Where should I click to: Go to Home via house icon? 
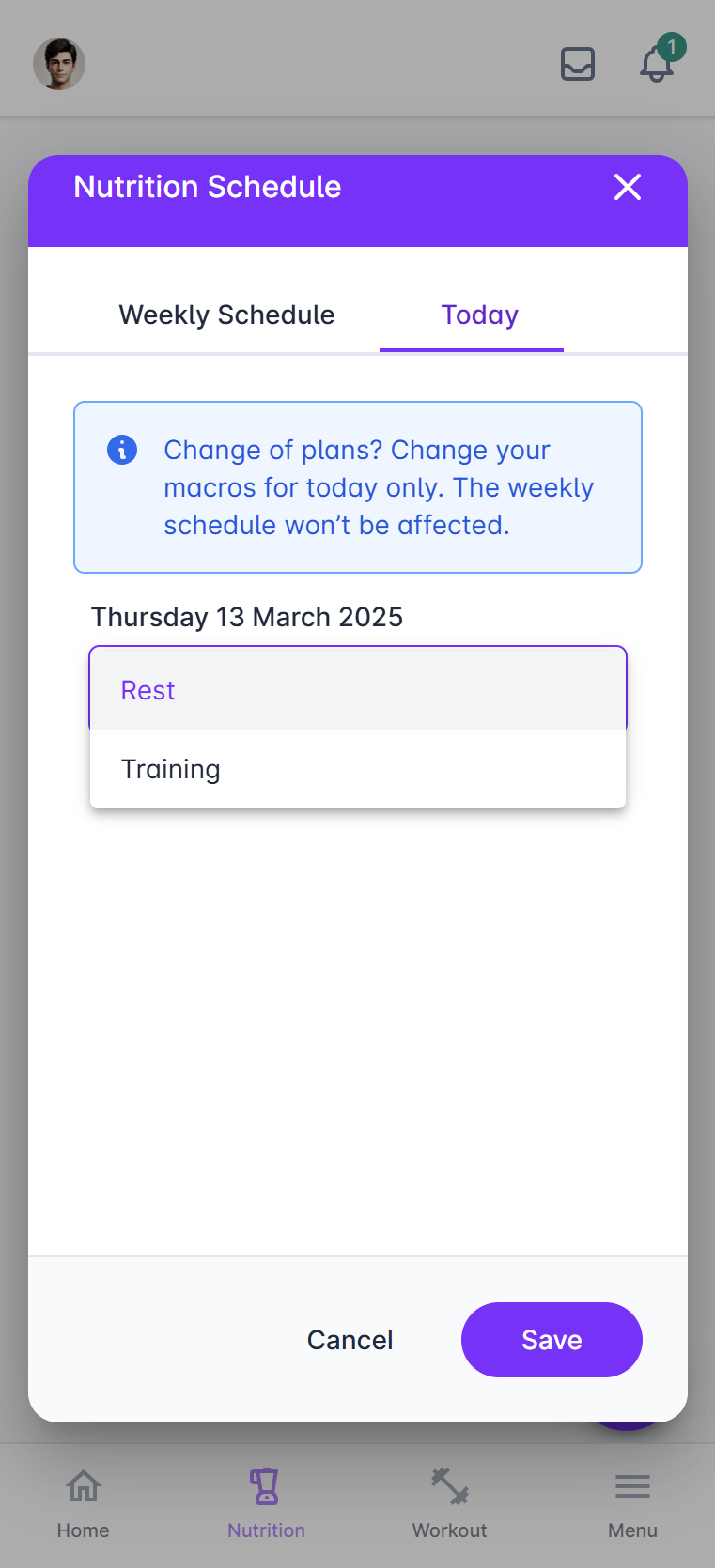(84, 1486)
